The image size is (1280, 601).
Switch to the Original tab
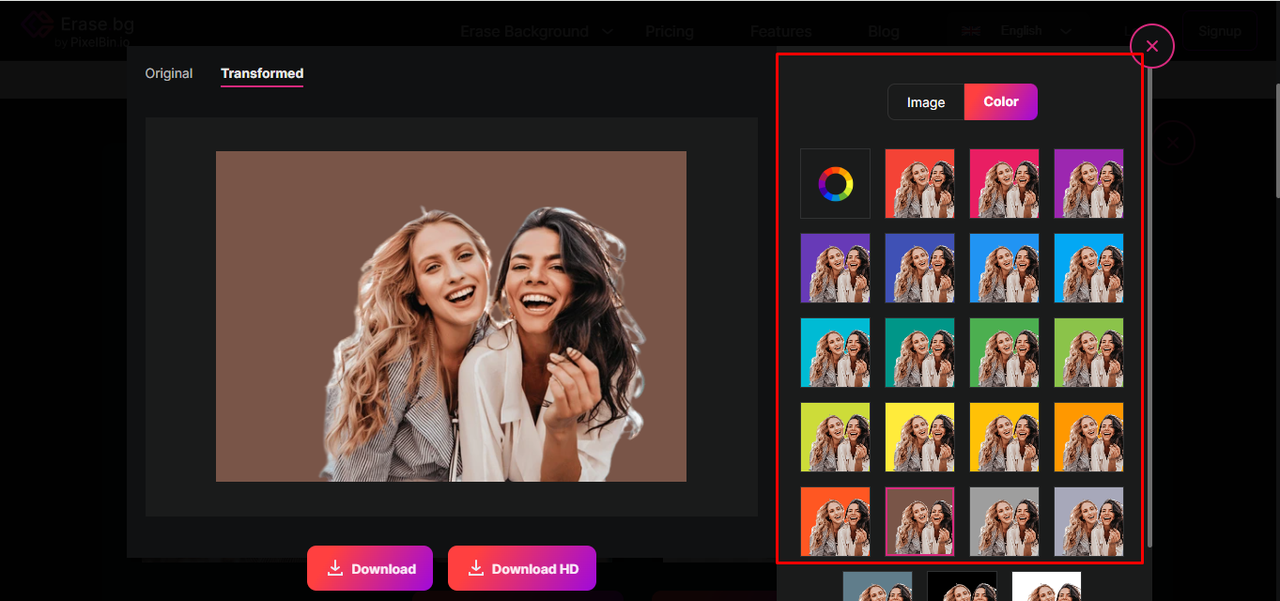pyautogui.click(x=169, y=73)
